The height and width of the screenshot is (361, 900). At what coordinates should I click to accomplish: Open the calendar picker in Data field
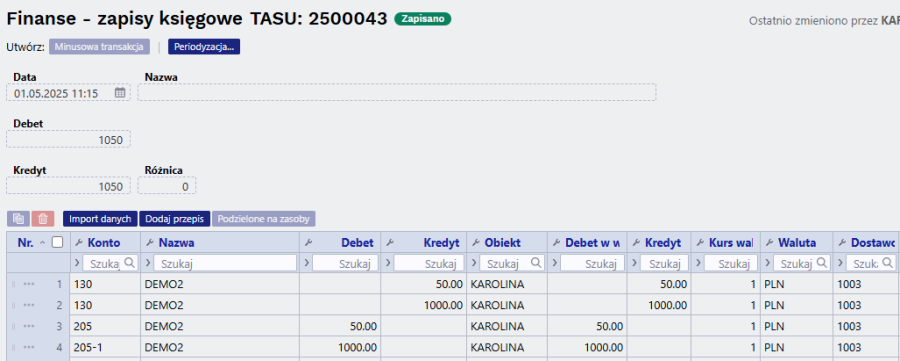[120, 92]
